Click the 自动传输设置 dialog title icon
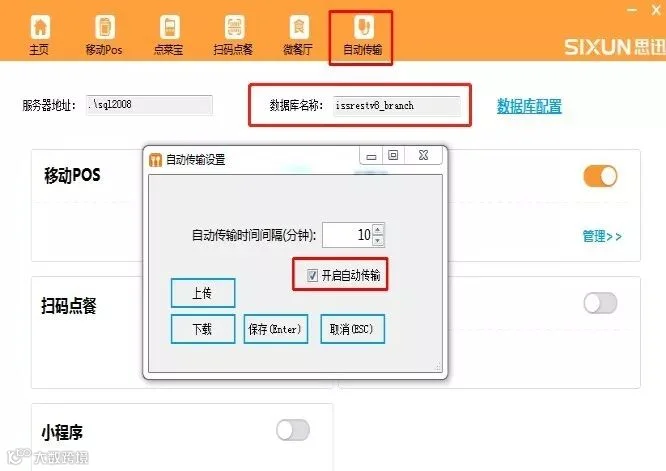Viewport: 666px width, 471px height. click(155, 160)
